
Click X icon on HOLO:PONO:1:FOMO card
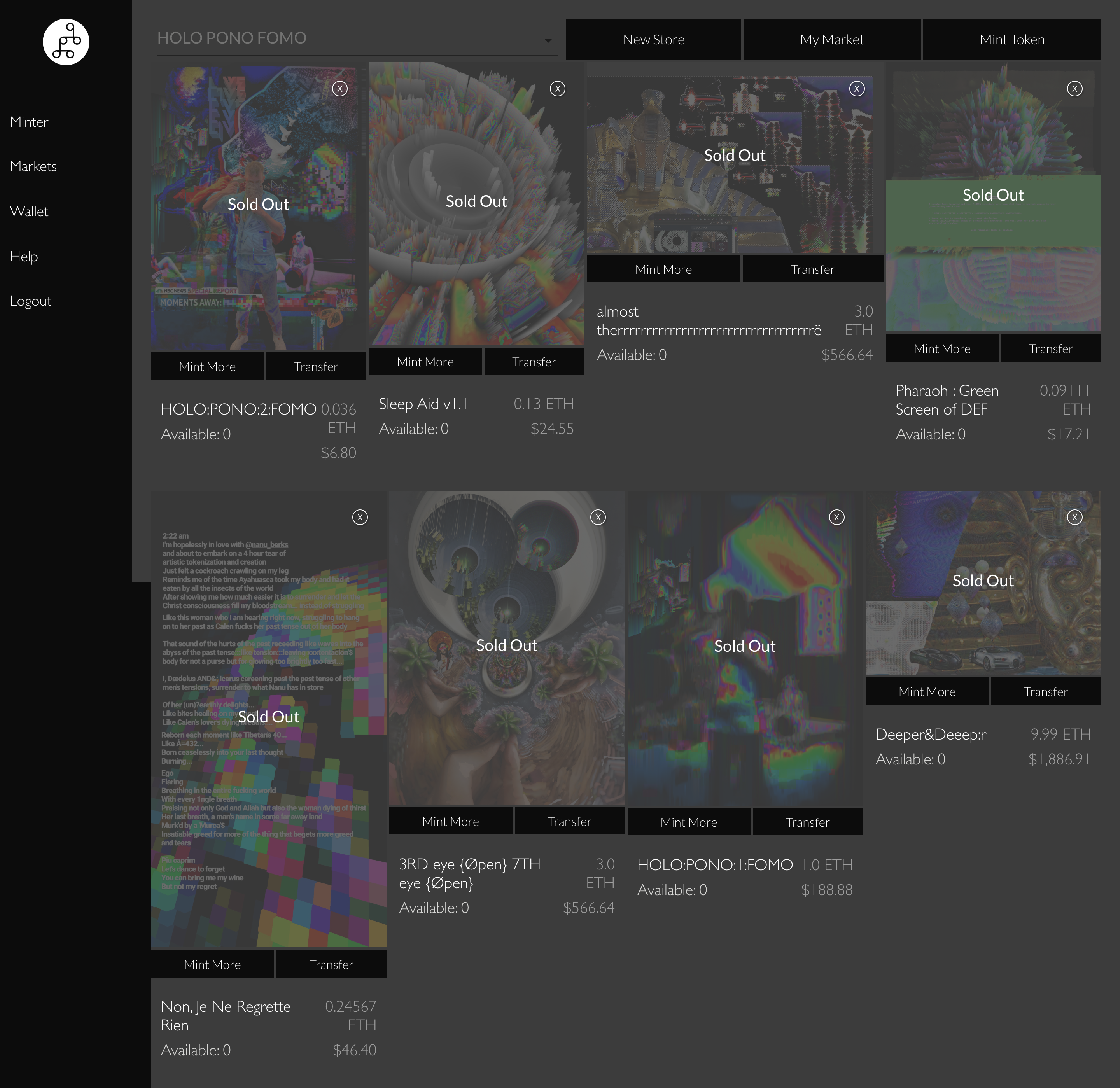pyautogui.click(x=836, y=517)
